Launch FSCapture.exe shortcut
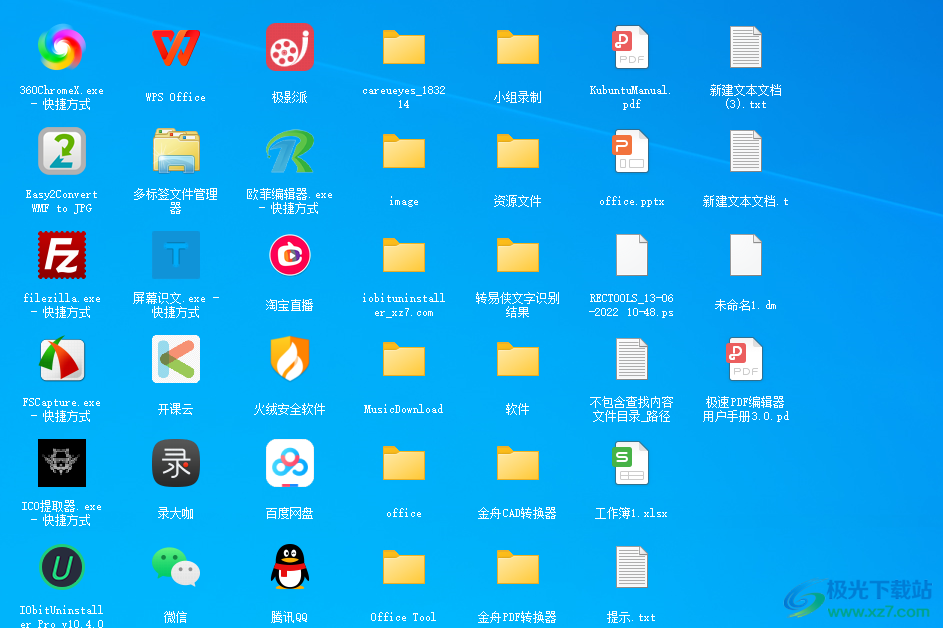943x628 pixels. [x=61, y=360]
